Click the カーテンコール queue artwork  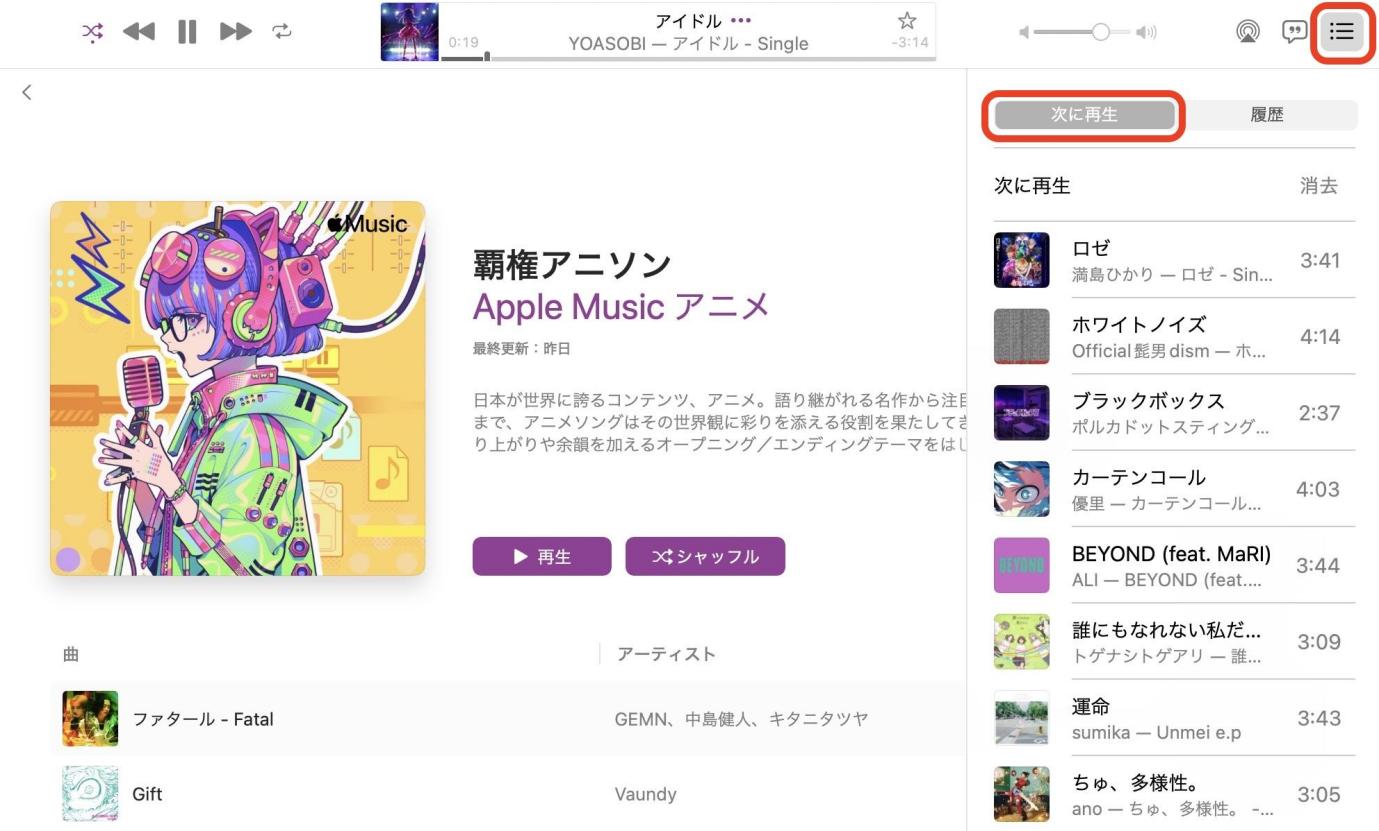[1022, 489]
